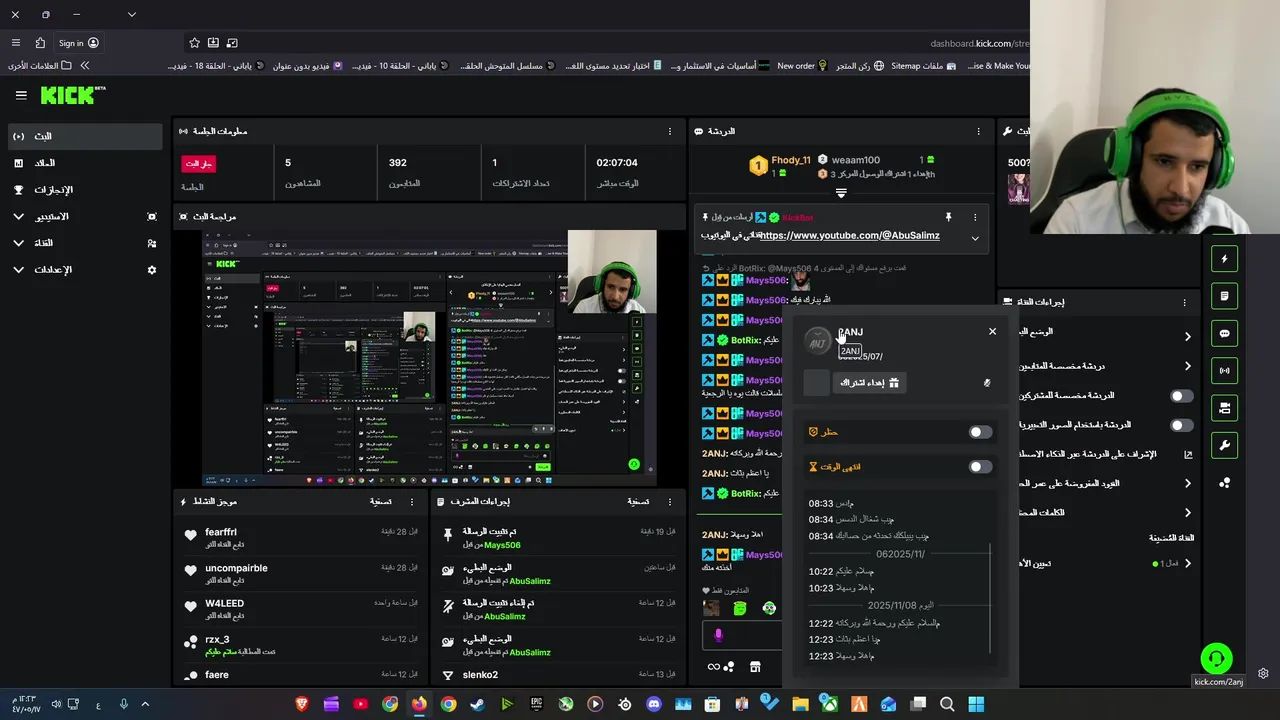Viewport: 1280px width, 720px height.
Task: Open the document notes sidebar icon
Action: tap(1224, 296)
